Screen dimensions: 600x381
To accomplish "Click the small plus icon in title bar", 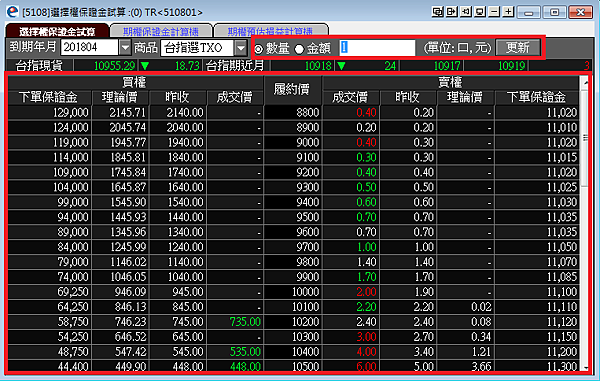I will coord(508,12).
